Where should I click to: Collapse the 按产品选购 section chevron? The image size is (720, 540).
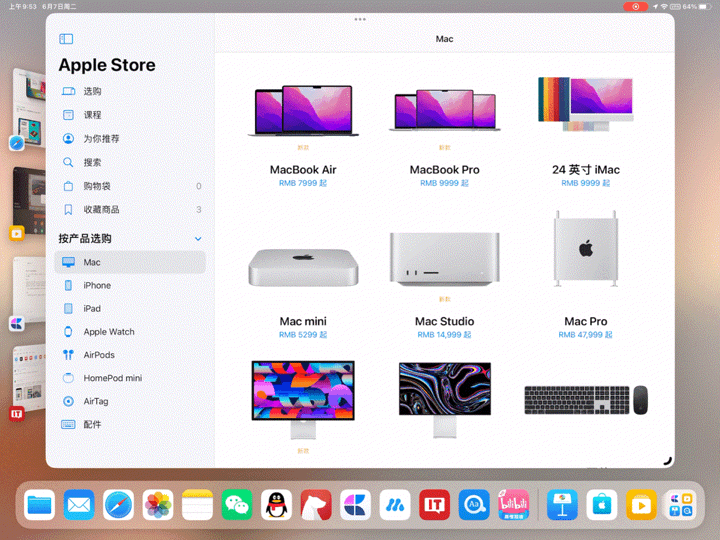pyautogui.click(x=198, y=239)
